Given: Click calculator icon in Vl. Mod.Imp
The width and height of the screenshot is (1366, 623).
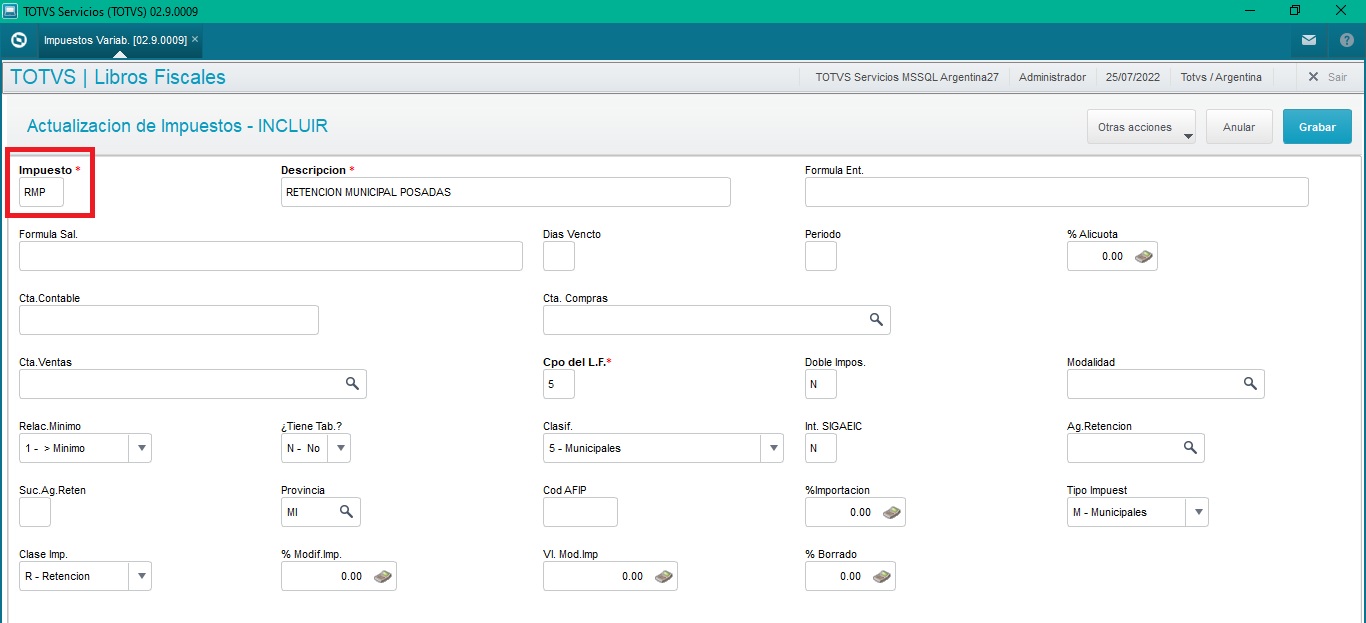Looking at the screenshot, I should pos(663,576).
